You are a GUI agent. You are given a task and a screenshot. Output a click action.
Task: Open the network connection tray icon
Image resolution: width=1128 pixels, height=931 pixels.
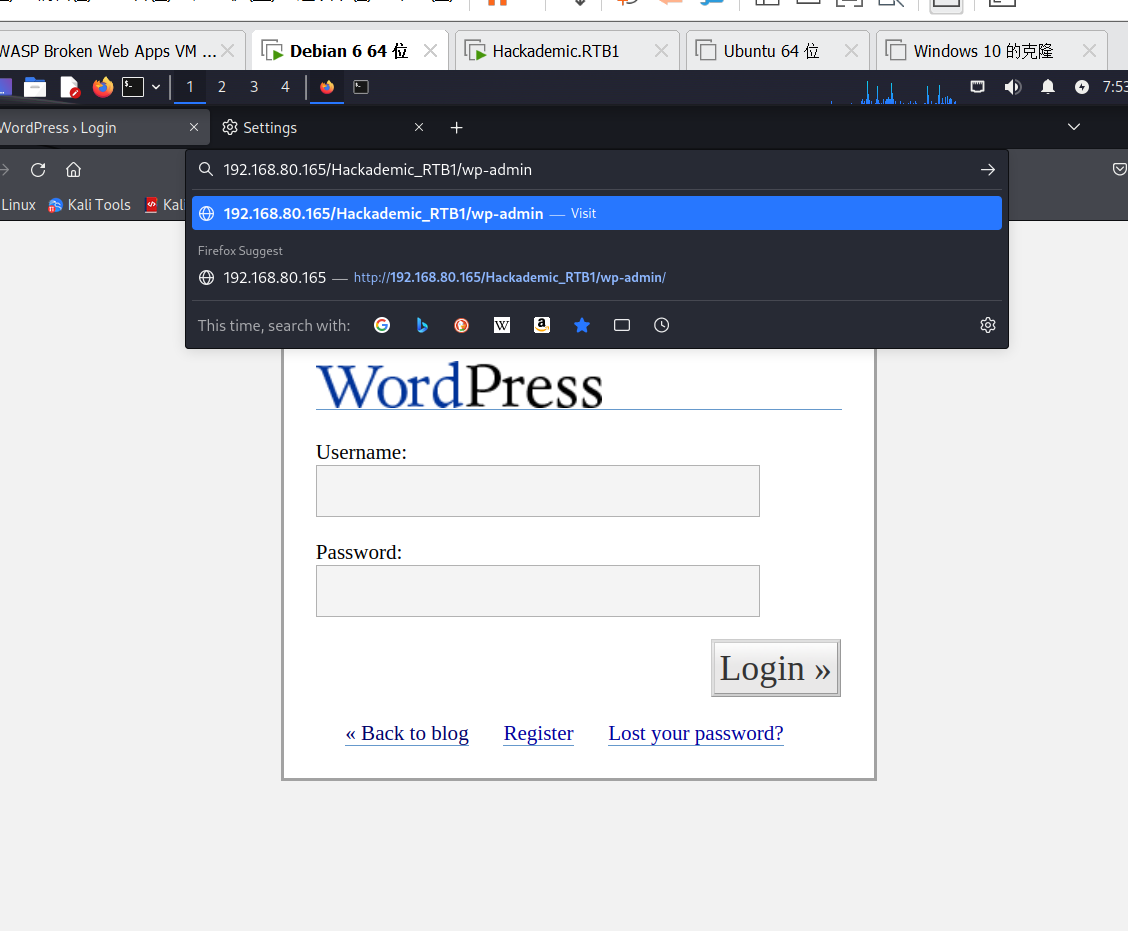977,87
